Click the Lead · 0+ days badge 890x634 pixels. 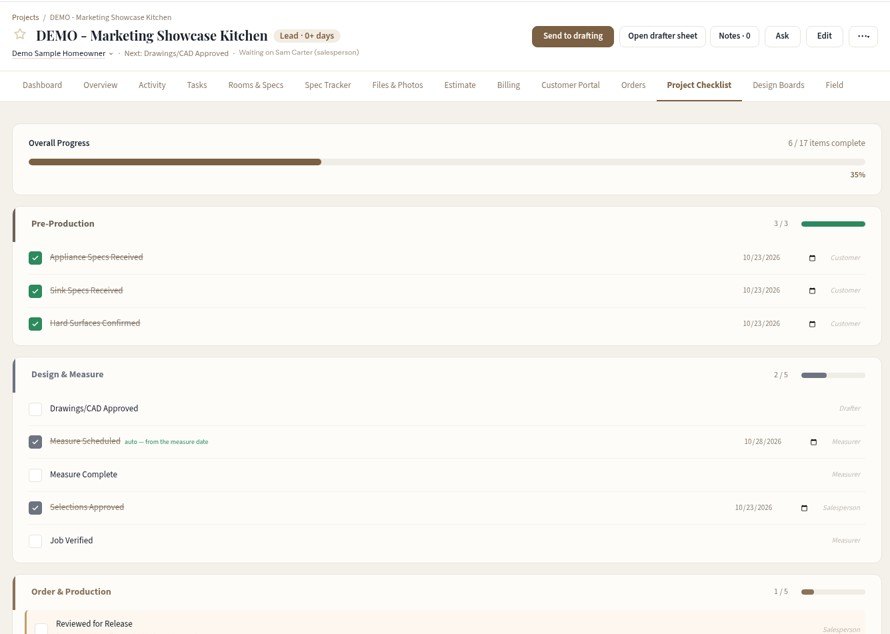[307, 36]
